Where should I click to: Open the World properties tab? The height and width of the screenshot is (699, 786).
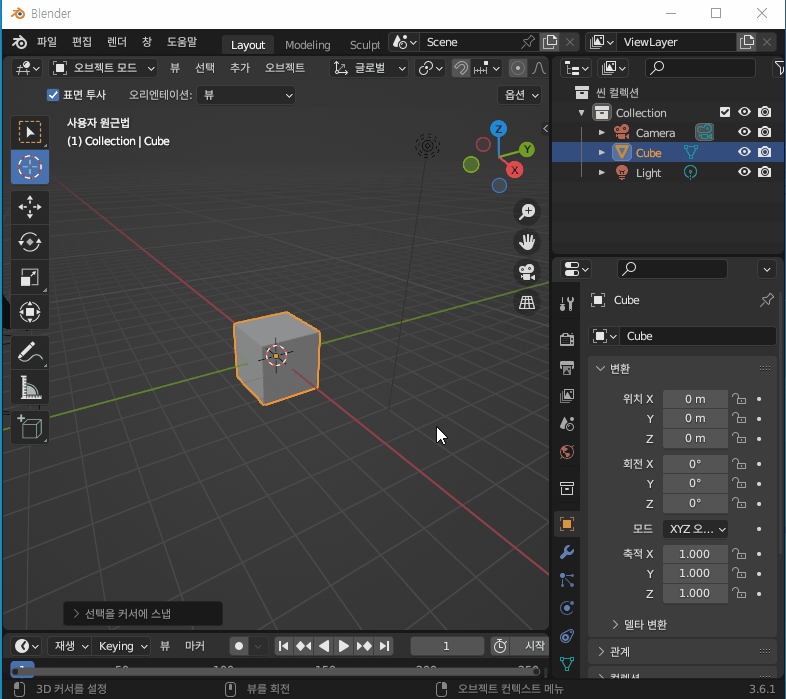[567, 452]
